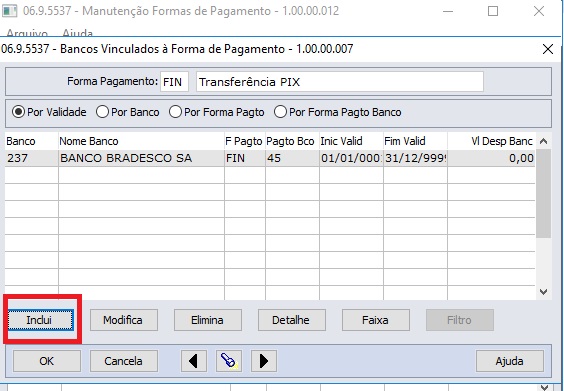Go to next record with right arrow
This screenshot has height=391, width=564.
pos(264,361)
